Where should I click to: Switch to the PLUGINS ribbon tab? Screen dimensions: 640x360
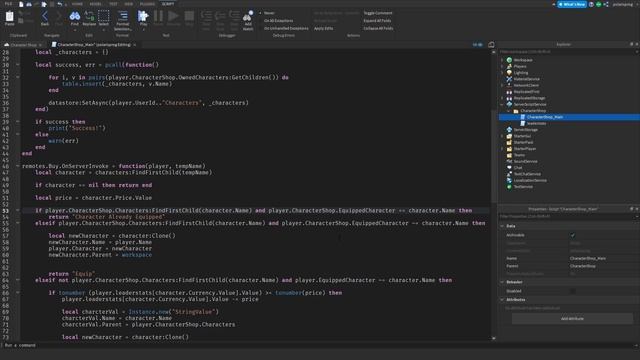pos(147,4)
